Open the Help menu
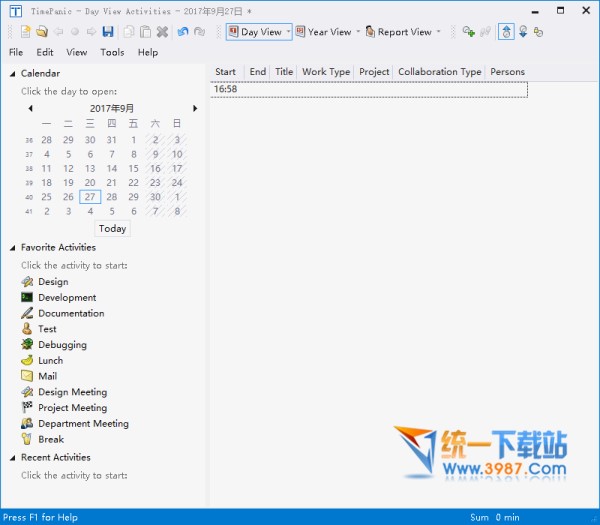This screenshot has width=600, height=525. [x=148, y=52]
